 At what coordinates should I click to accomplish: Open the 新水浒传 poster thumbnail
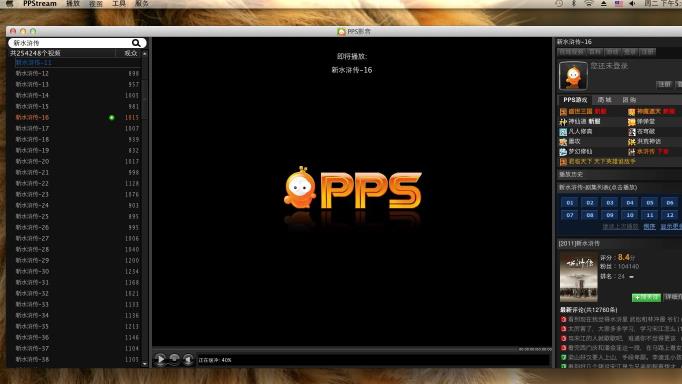coord(578,277)
